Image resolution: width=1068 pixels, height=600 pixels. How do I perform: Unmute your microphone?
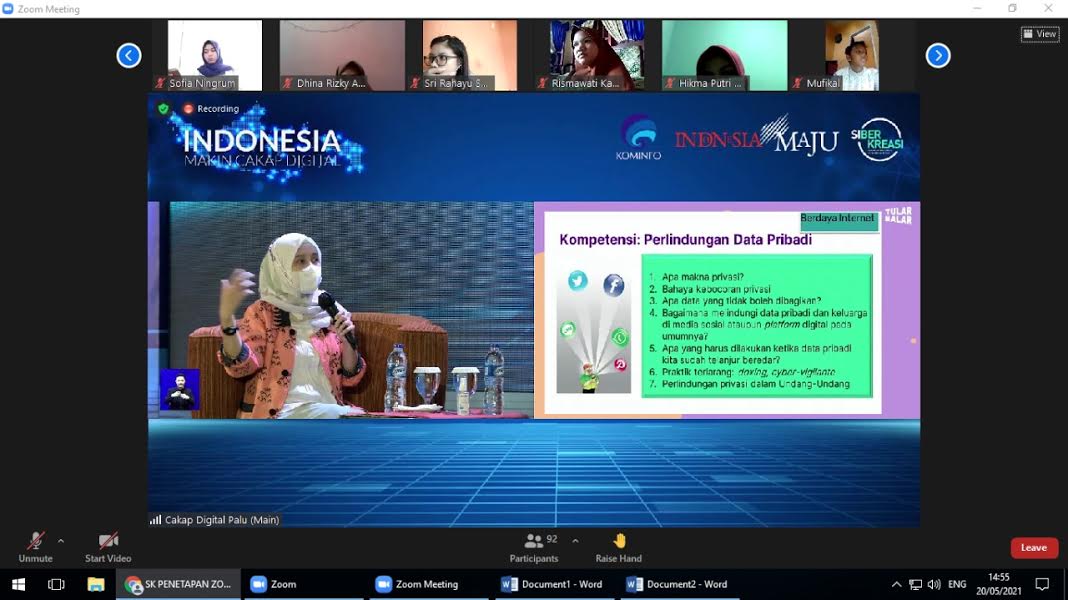coord(35,540)
